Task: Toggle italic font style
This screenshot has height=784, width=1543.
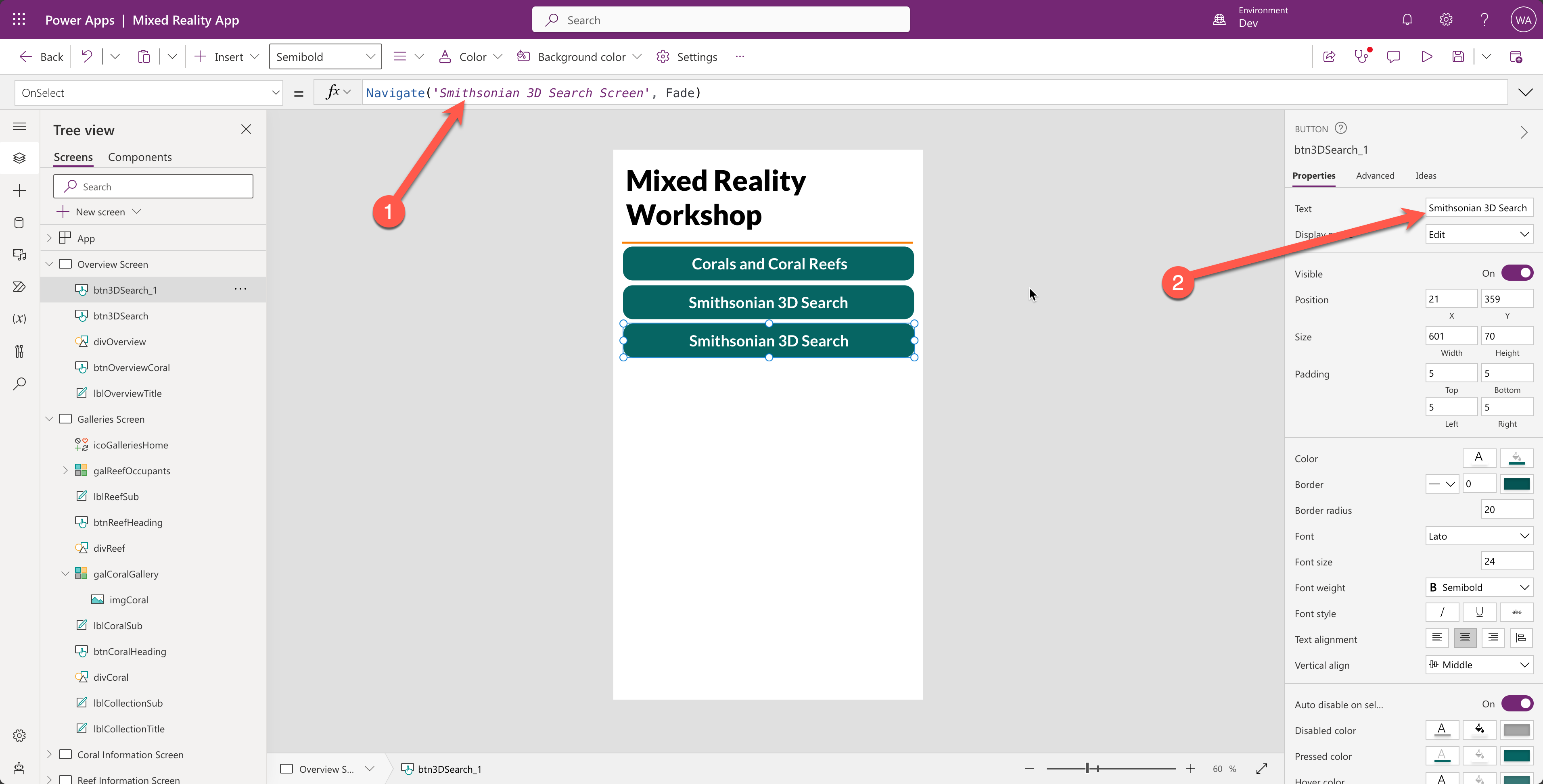Action: (x=1442, y=612)
